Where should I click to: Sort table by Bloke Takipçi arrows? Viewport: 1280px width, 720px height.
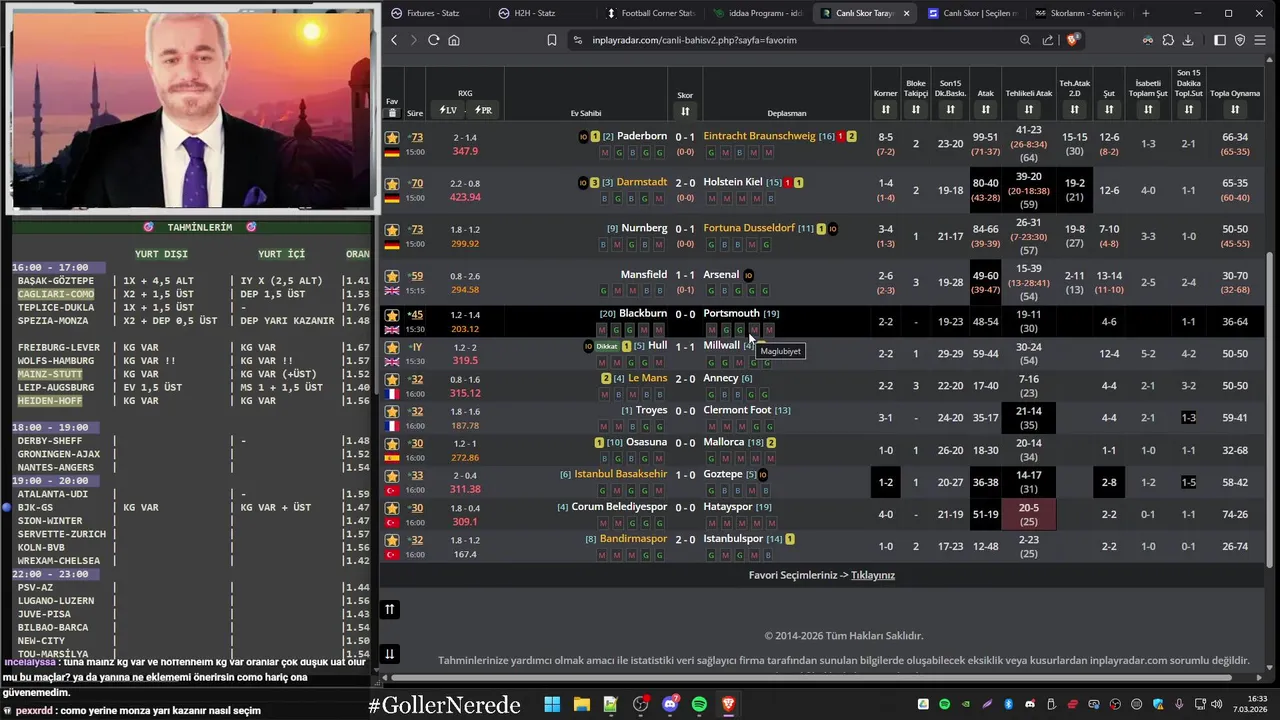916,110
